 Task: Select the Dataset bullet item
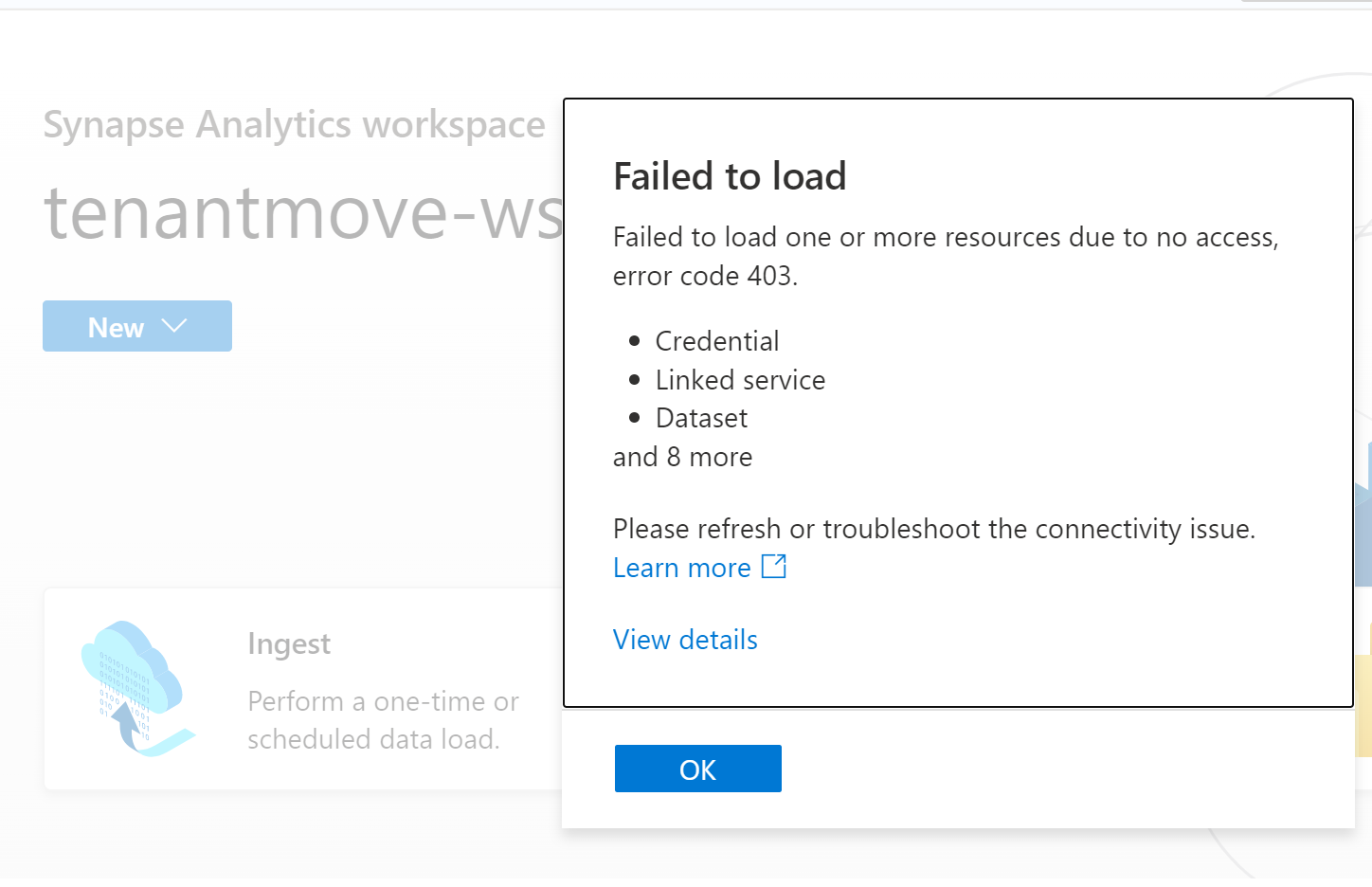pyautogui.click(x=701, y=418)
